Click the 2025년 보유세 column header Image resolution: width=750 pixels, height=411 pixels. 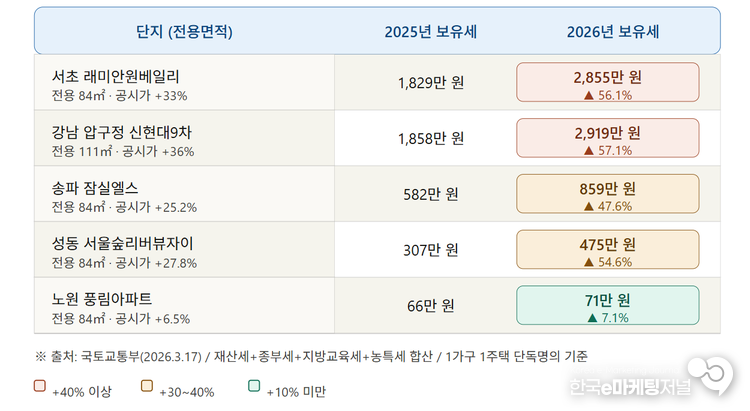[430, 32]
